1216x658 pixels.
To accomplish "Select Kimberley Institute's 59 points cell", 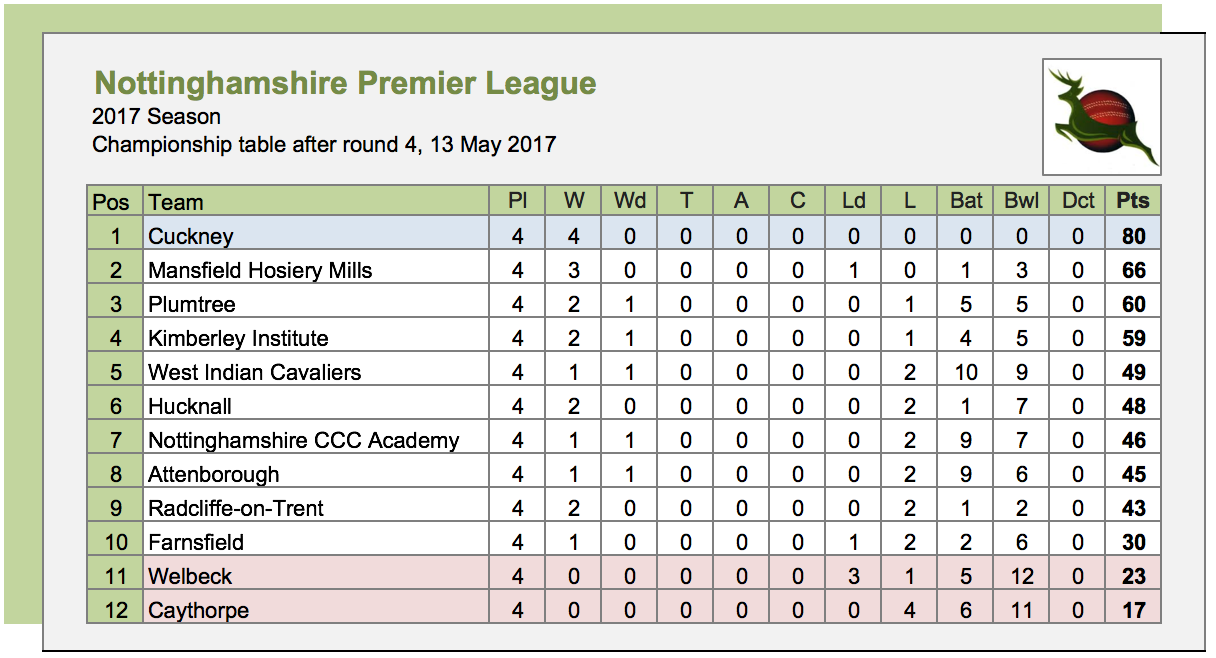I will click(x=1133, y=338).
